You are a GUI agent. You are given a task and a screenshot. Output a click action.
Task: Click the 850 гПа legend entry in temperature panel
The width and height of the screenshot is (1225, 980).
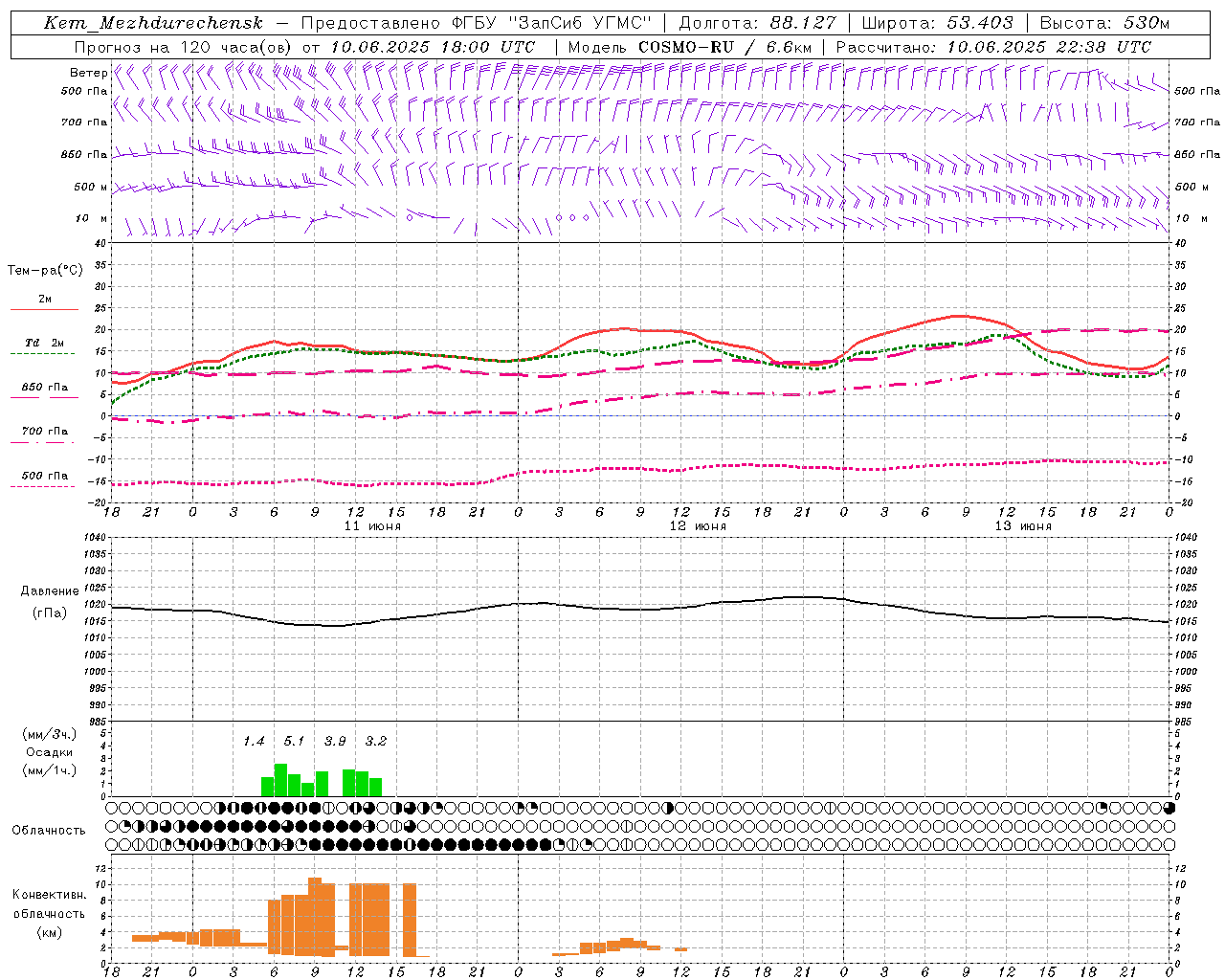click(x=45, y=388)
